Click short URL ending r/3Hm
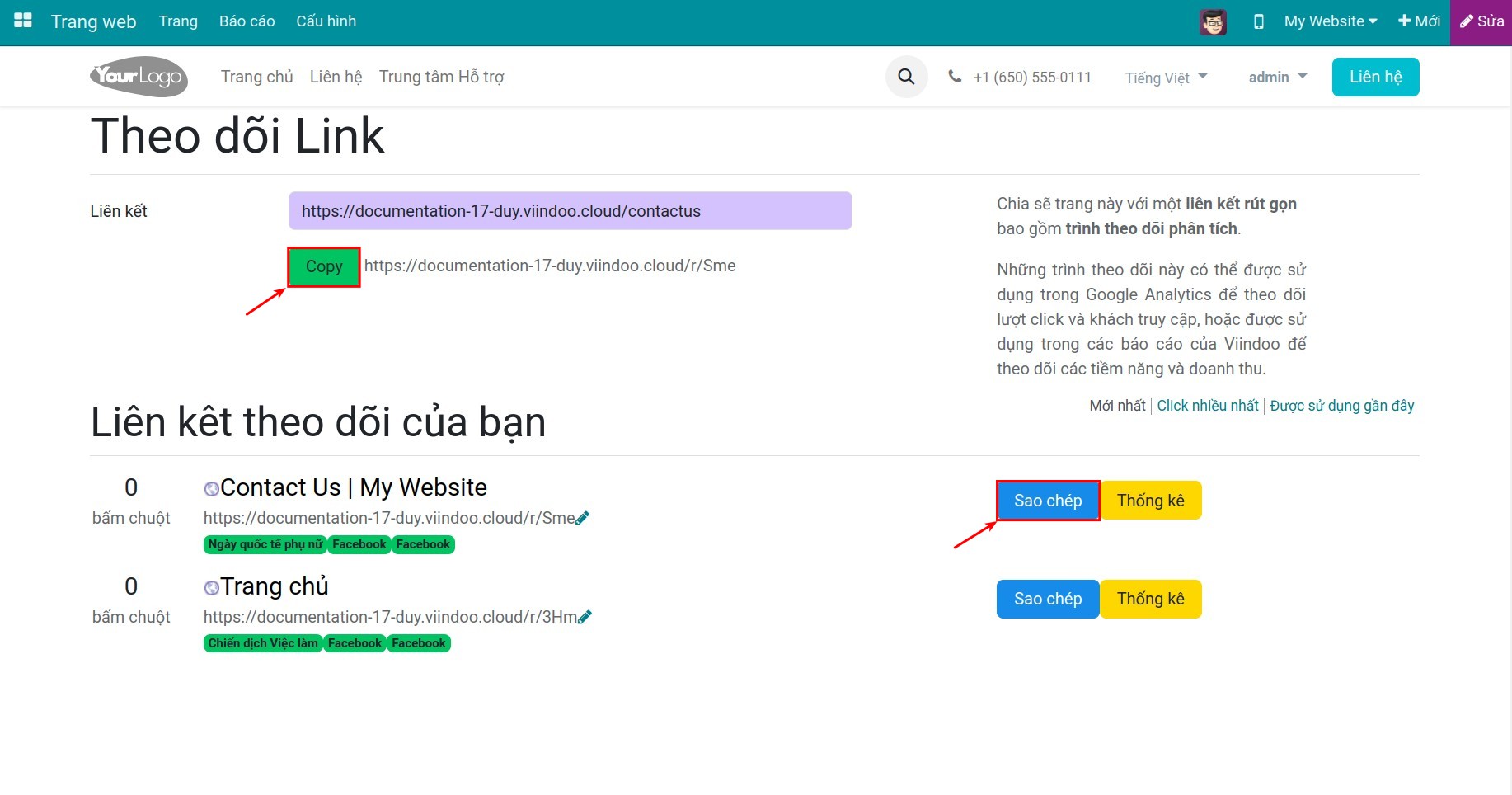Image resolution: width=1512 pixels, height=795 pixels. [x=391, y=617]
